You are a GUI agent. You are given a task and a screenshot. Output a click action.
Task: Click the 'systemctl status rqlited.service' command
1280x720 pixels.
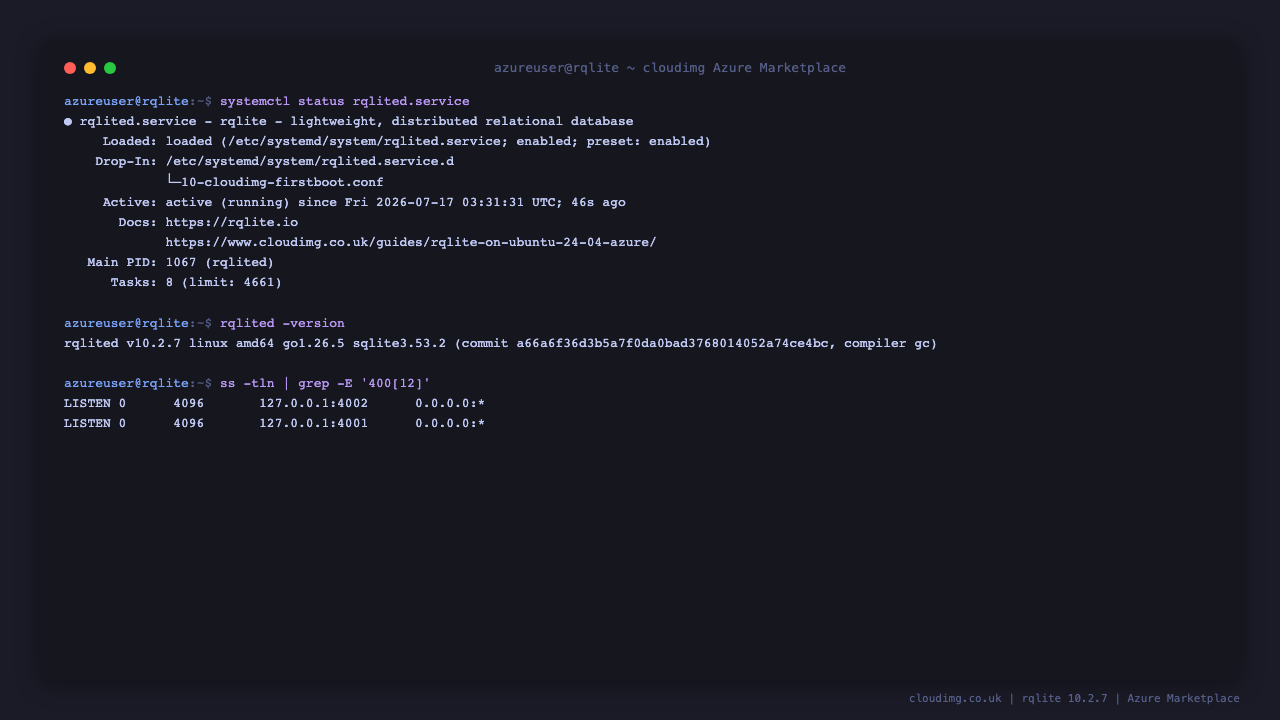click(x=344, y=101)
